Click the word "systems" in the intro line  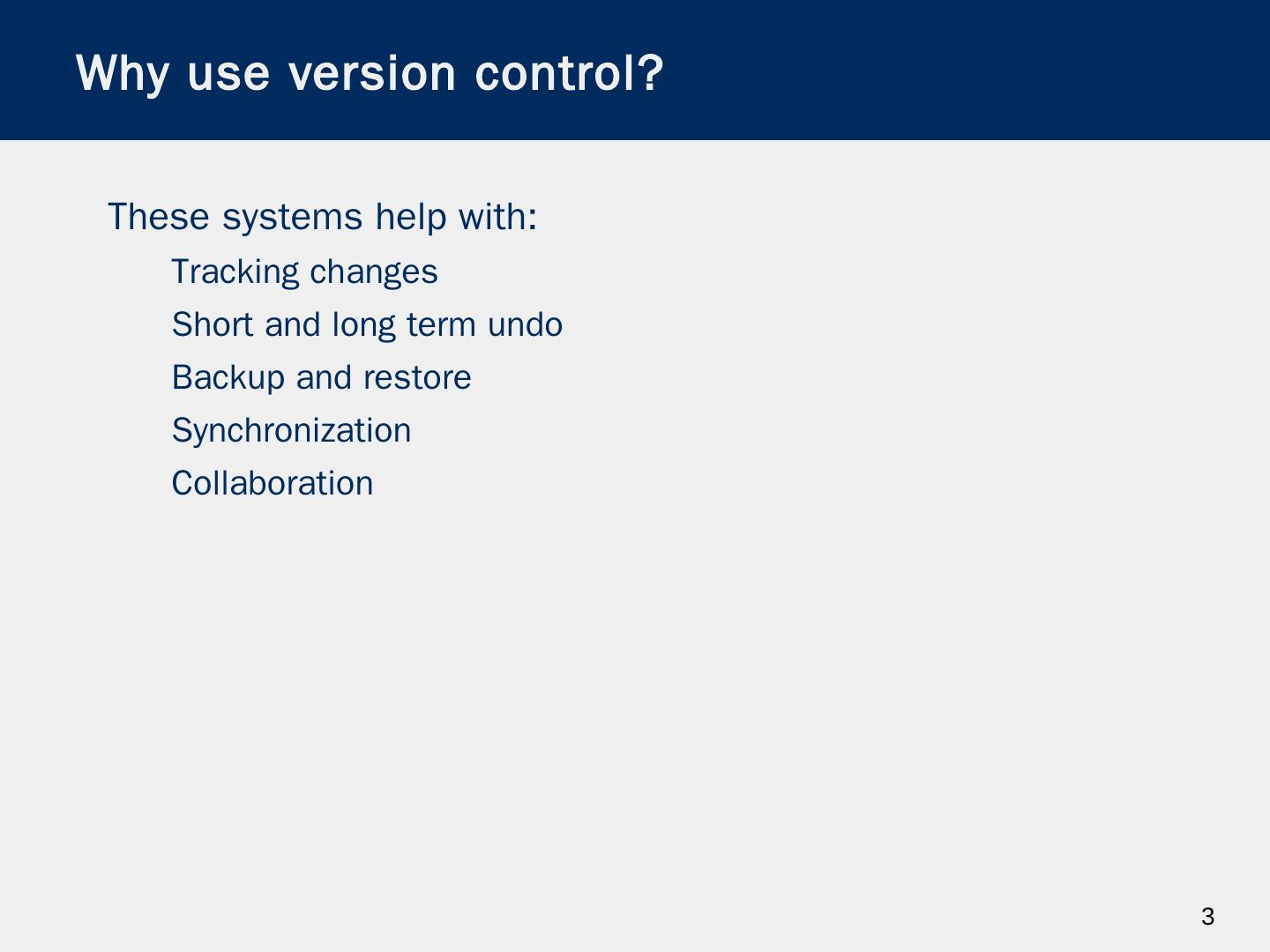tap(292, 217)
